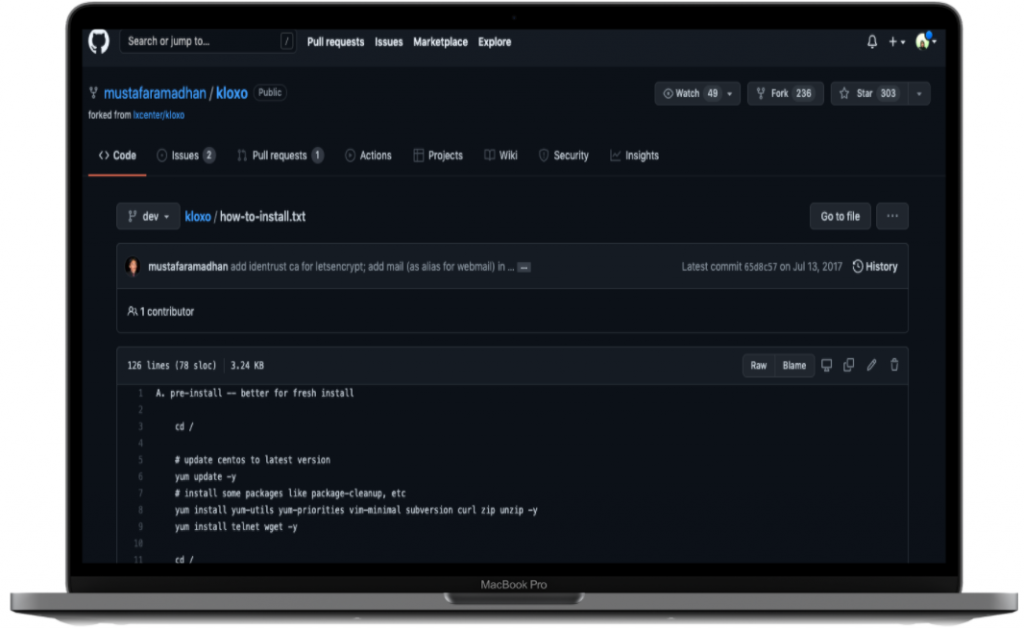The width and height of the screenshot is (1024, 628).
Task: Expand the Watch button dropdown caret
Action: (x=728, y=92)
